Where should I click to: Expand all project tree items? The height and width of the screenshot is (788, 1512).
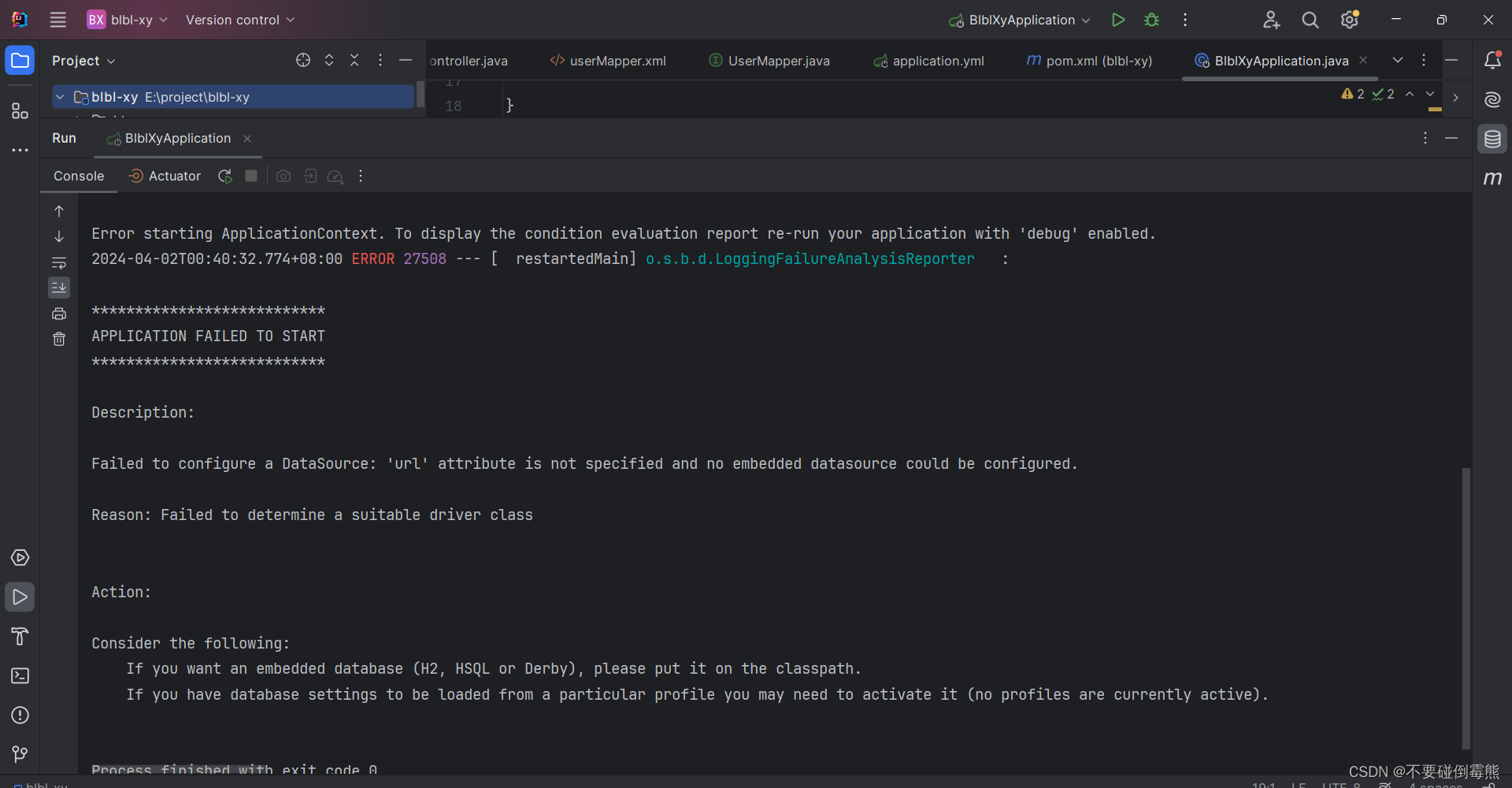click(x=329, y=60)
